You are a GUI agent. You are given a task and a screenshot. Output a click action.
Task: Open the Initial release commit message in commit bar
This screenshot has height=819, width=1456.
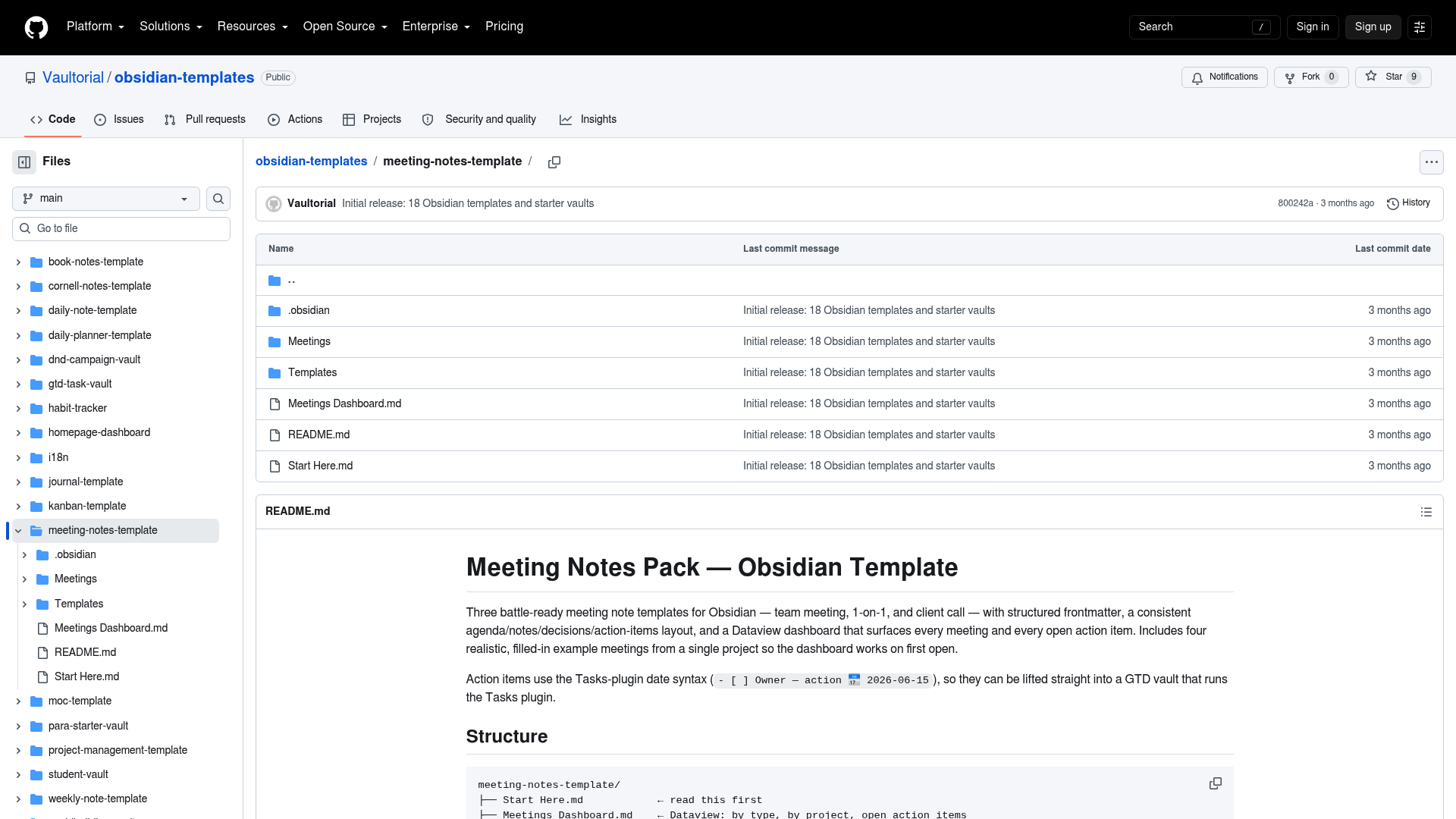(468, 204)
